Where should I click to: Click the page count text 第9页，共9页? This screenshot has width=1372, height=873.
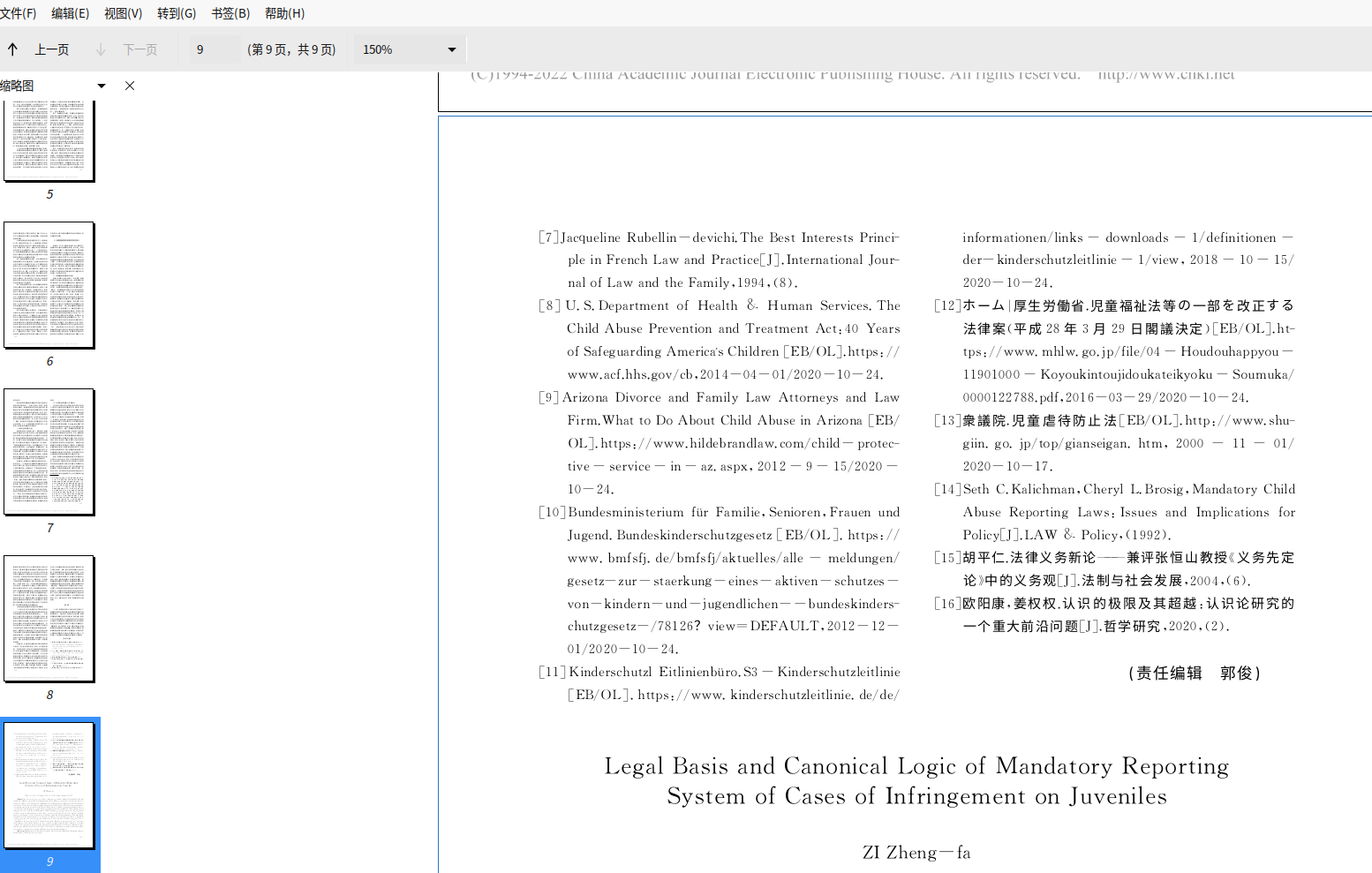(291, 49)
